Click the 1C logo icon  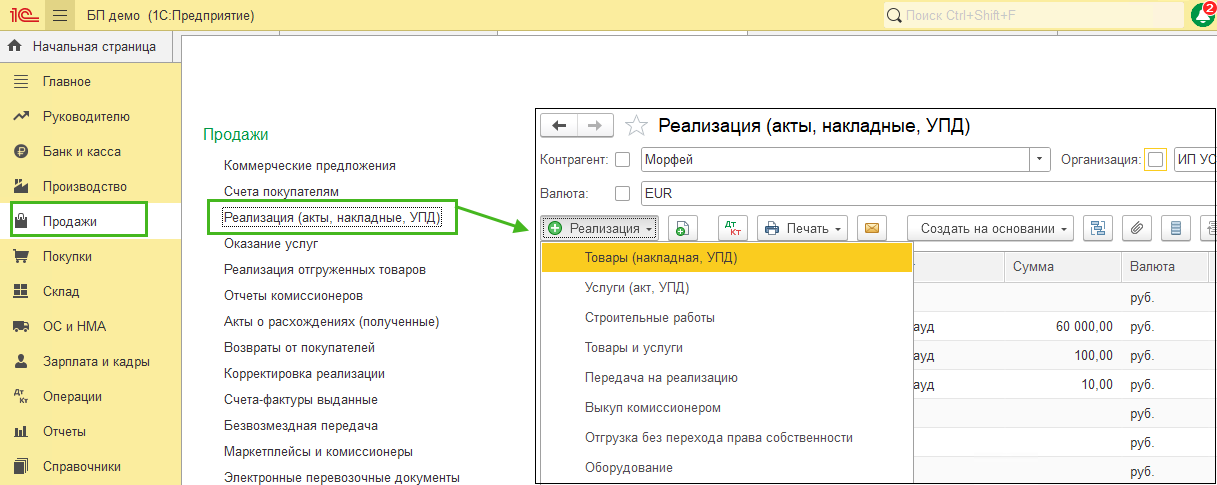click(x=22, y=15)
